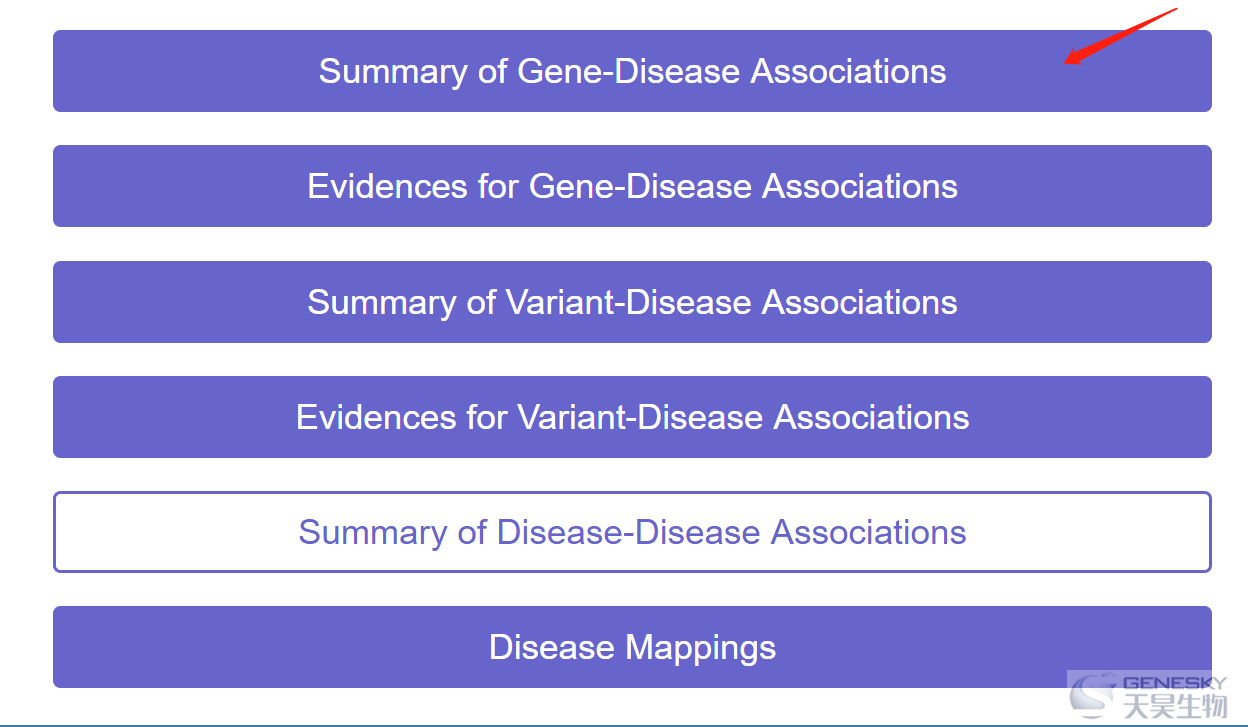This screenshot has height=727, width=1248.
Task: Choose the outlined Summary of Disease-Disease Associations
Action: pos(632,532)
